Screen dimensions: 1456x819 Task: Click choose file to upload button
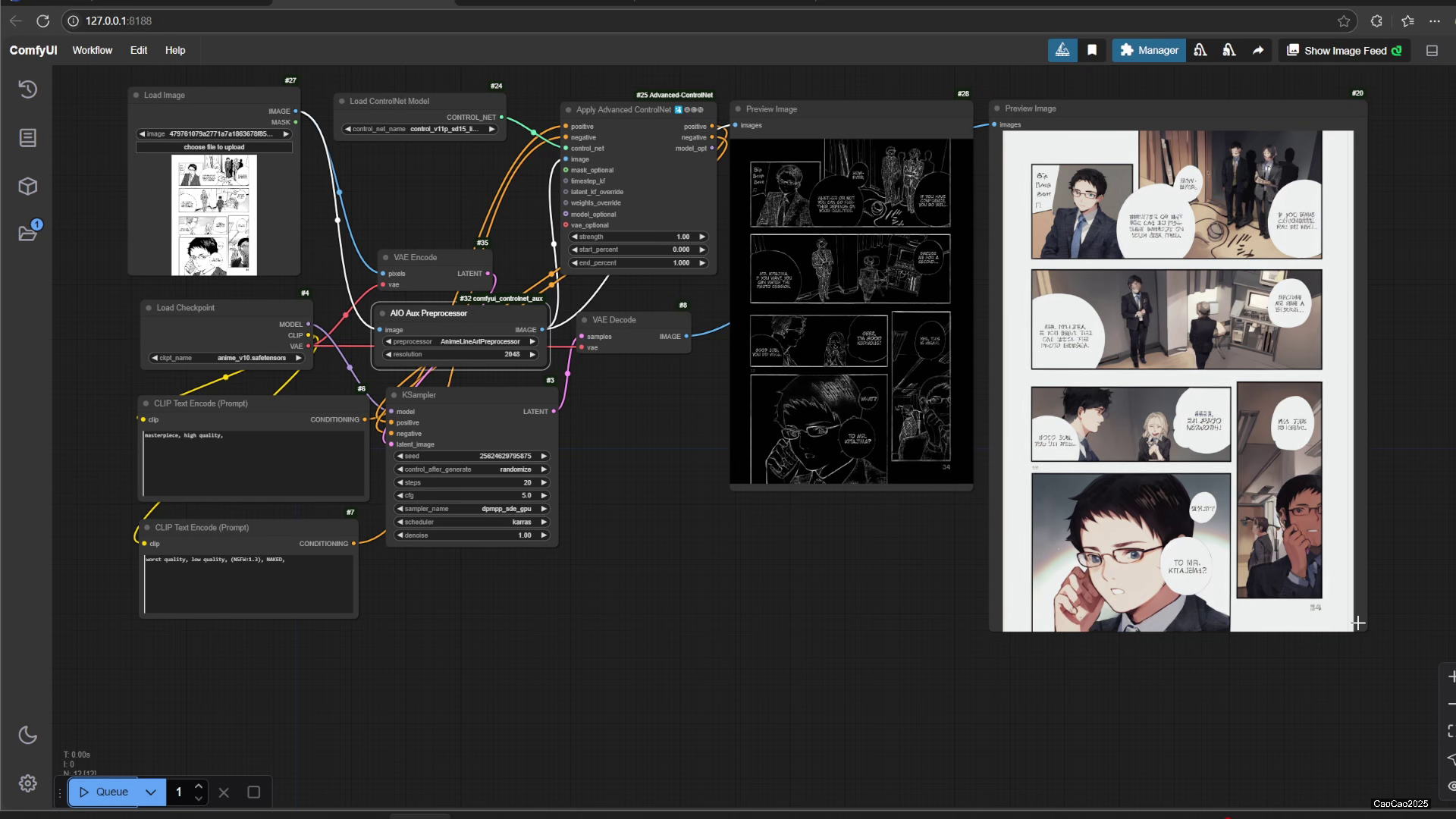214,147
